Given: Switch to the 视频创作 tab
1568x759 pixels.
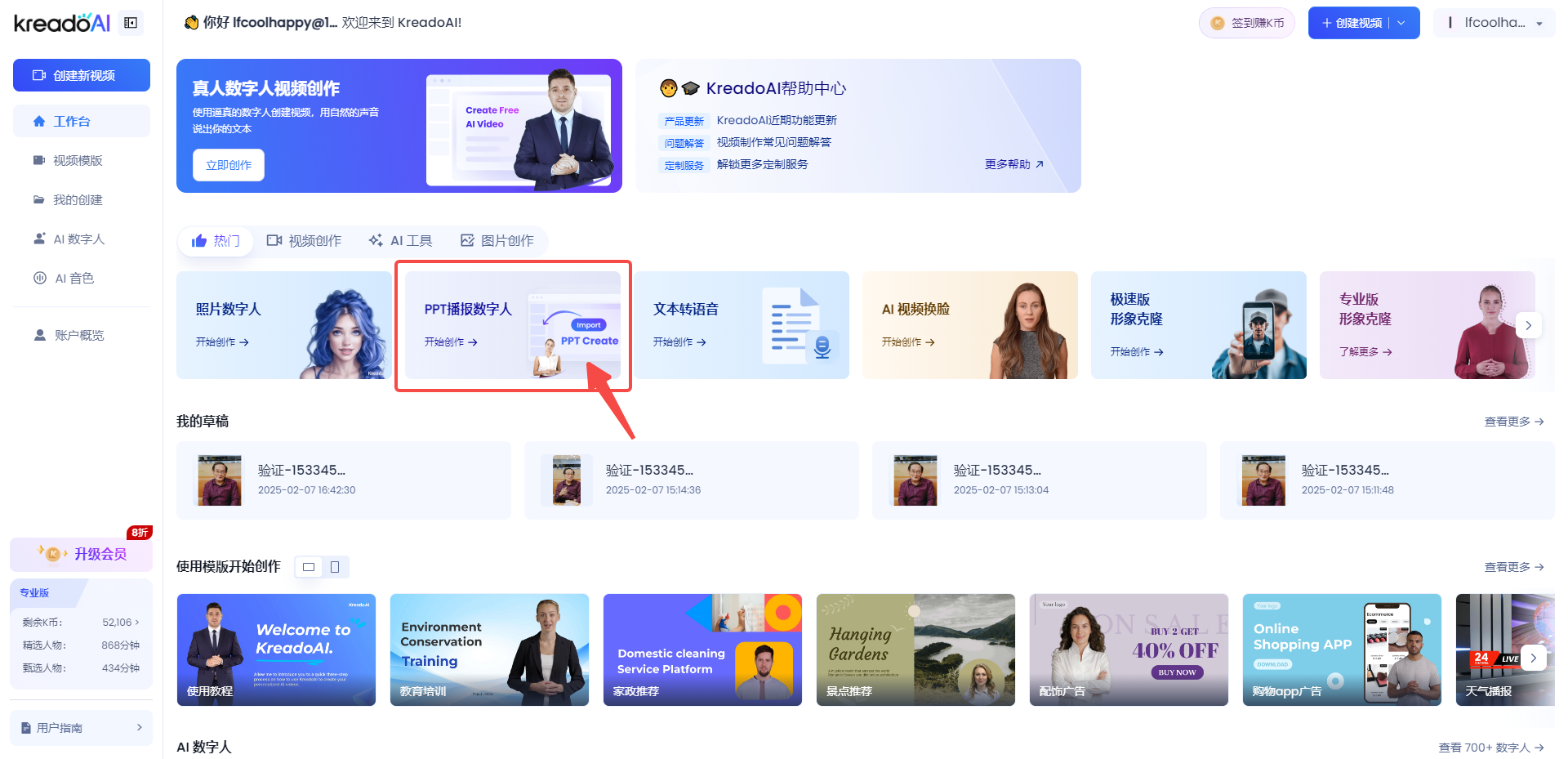Looking at the screenshot, I should (304, 241).
